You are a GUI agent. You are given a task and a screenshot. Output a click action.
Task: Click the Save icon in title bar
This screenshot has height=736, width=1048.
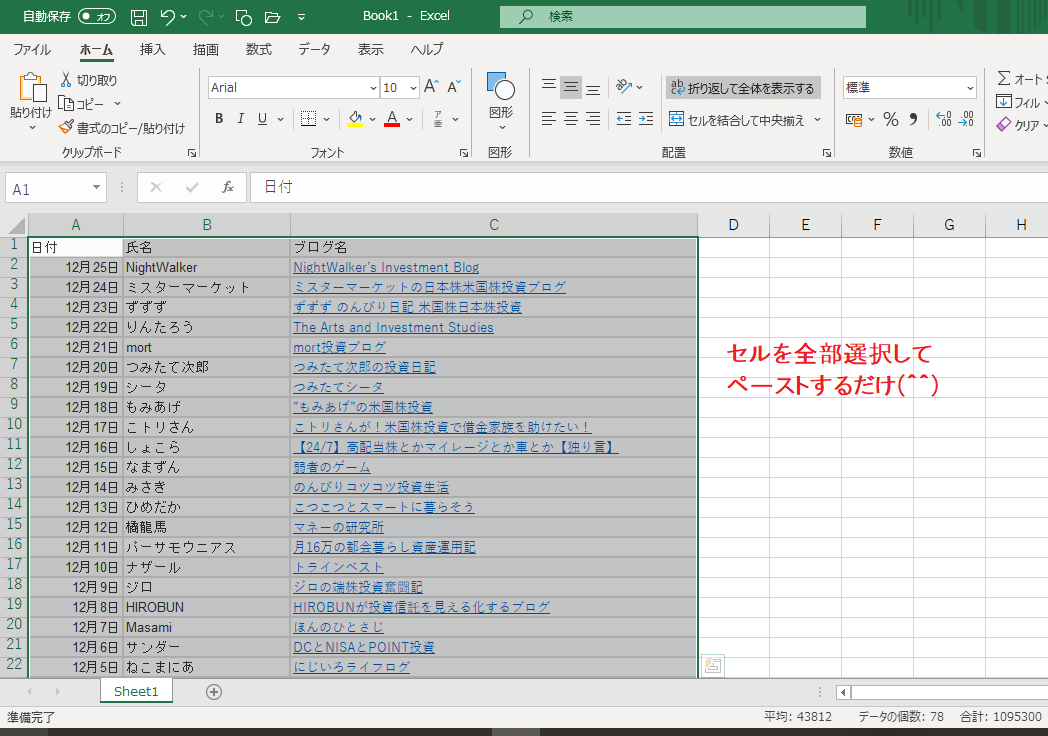[x=138, y=17]
